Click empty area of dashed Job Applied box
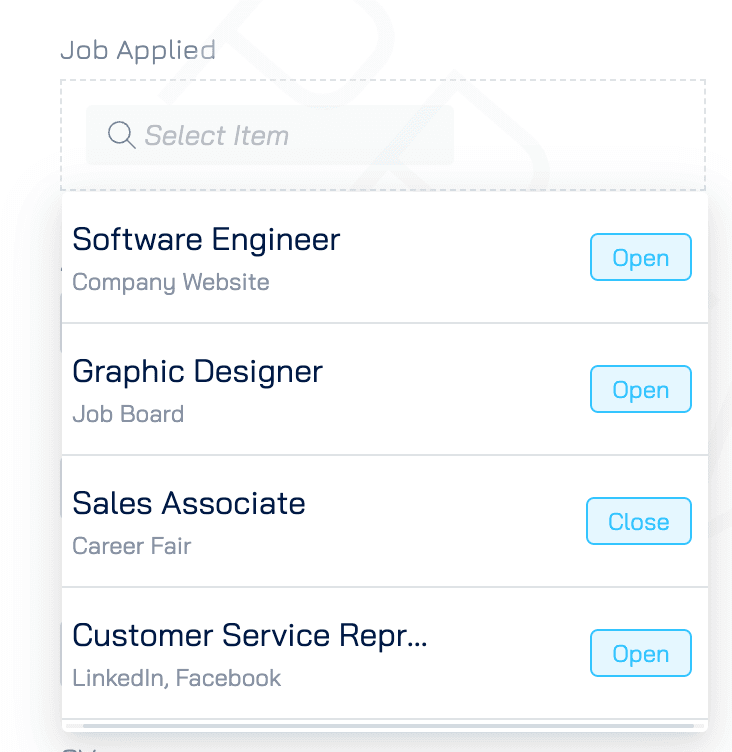Image resolution: width=732 pixels, height=752 pixels. pyautogui.click(x=576, y=135)
